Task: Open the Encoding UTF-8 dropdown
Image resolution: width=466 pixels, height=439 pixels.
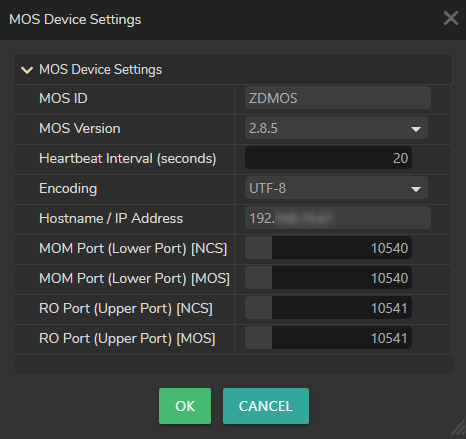Action: click(x=336, y=188)
